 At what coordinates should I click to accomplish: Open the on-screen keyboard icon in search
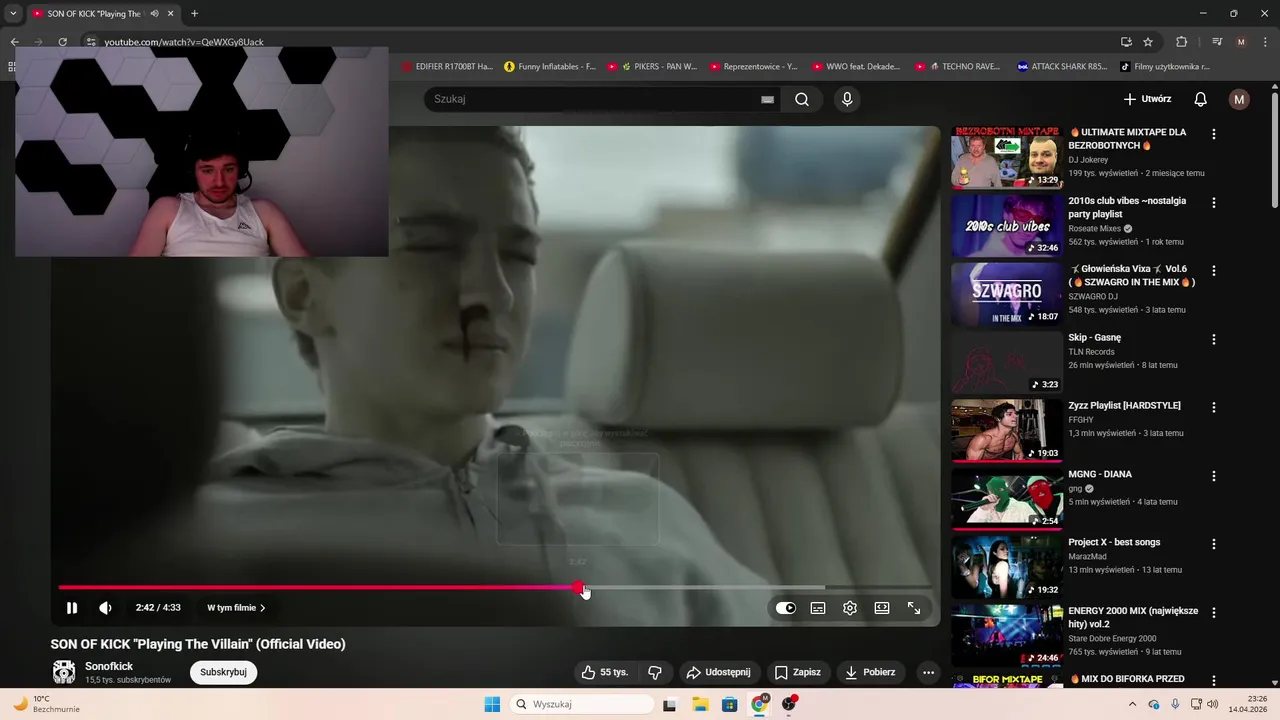pos(767,99)
